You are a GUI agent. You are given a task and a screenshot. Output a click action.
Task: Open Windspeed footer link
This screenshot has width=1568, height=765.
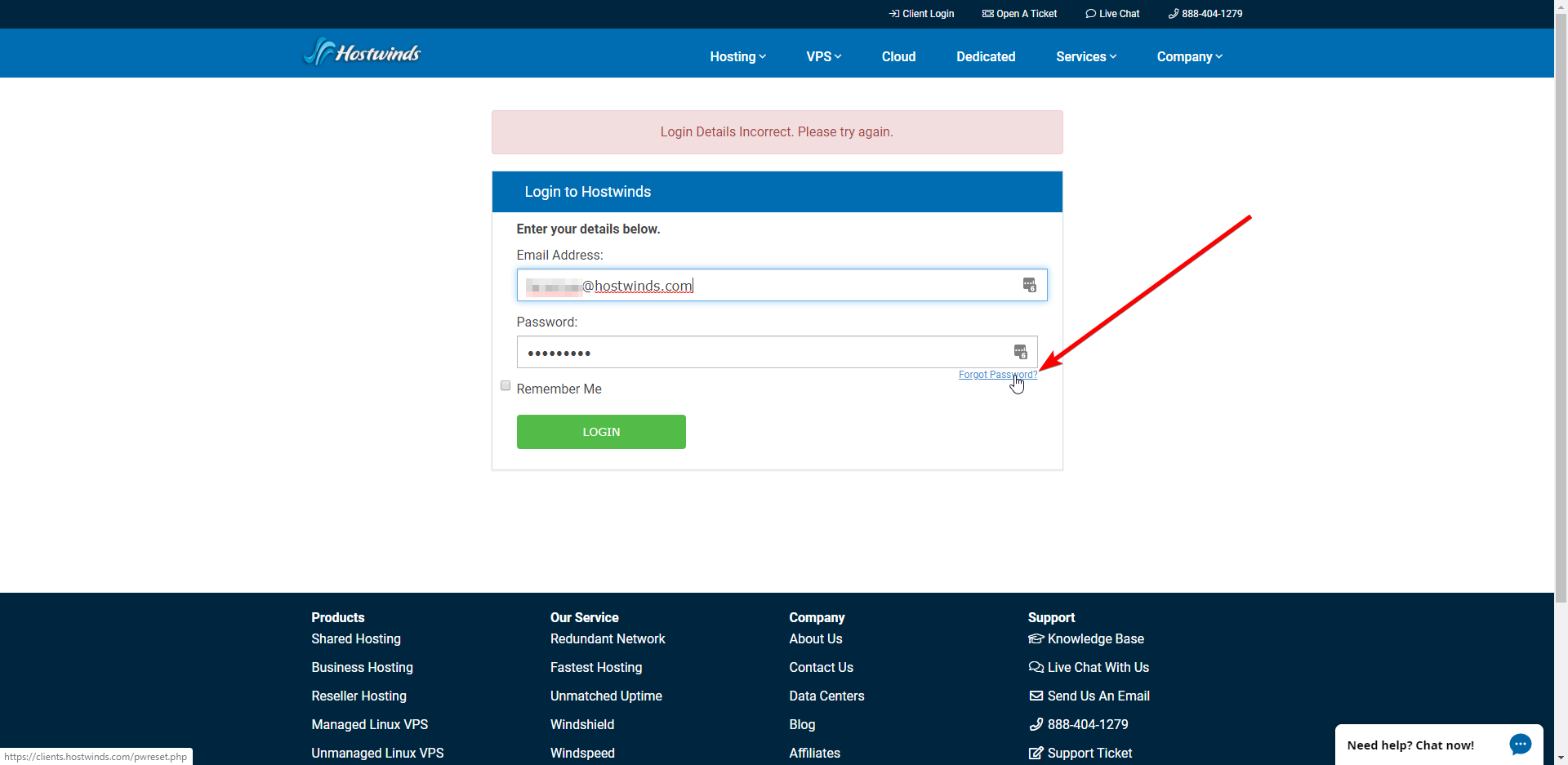pyautogui.click(x=582, y=753)
